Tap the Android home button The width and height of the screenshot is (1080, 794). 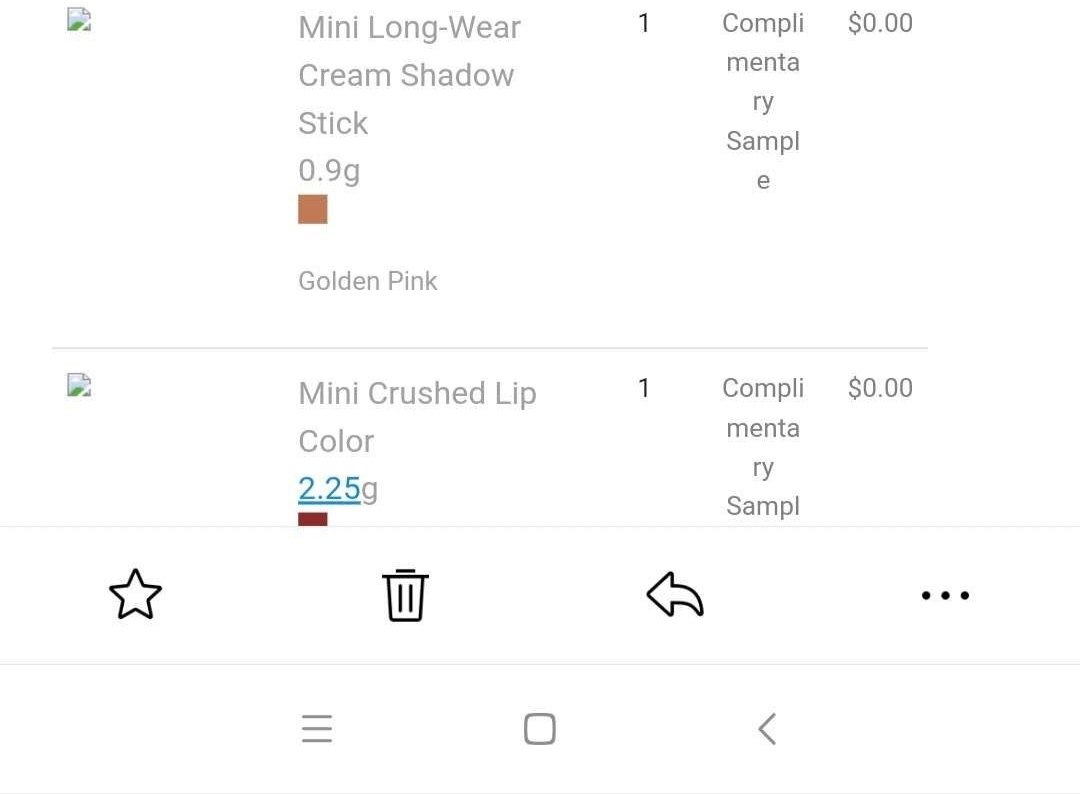pyautogui.click(x=540, y=729)
